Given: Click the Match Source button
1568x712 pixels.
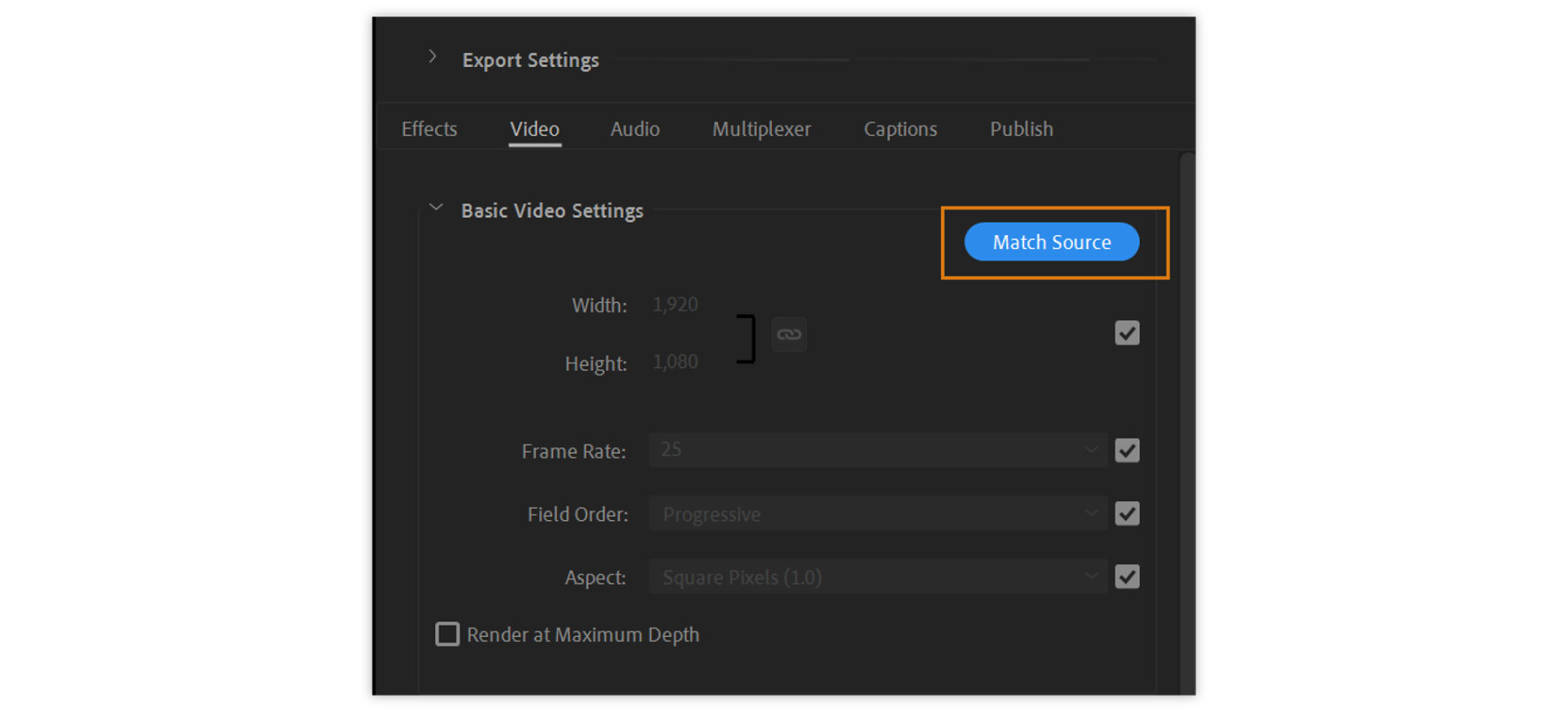Looking at the screenshot, I should click(1051, 243).
